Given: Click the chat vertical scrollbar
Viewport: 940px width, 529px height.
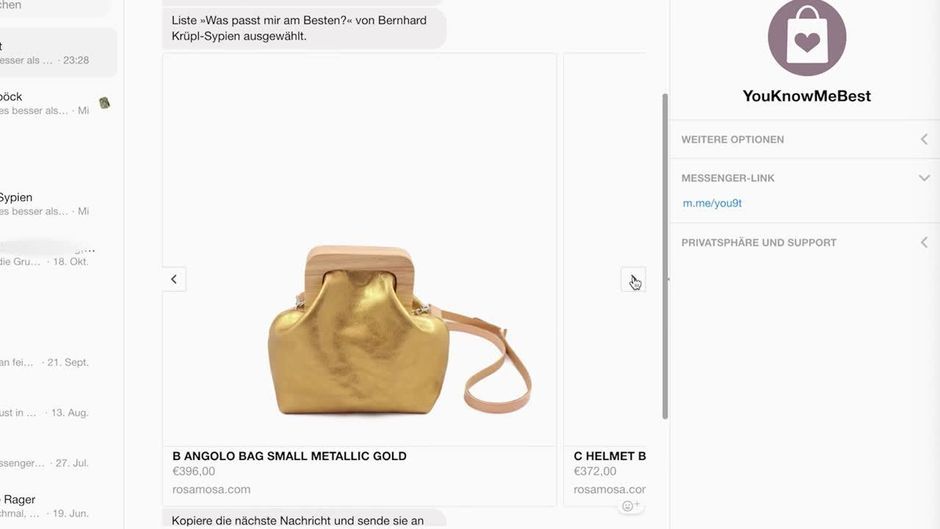Looking at the screenshot, I should click(x=665, y=250).
